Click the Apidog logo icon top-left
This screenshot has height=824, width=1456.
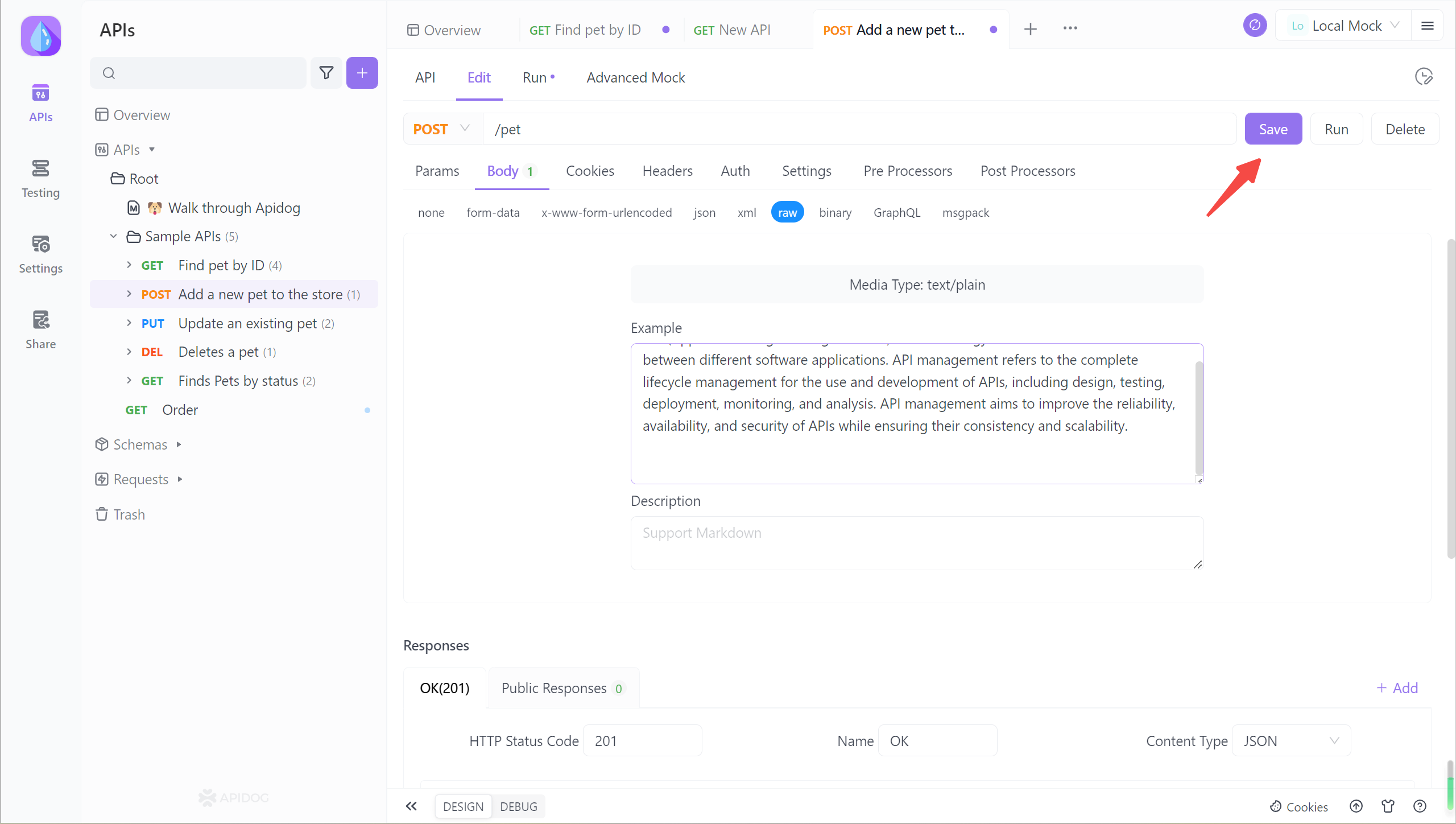40,35
